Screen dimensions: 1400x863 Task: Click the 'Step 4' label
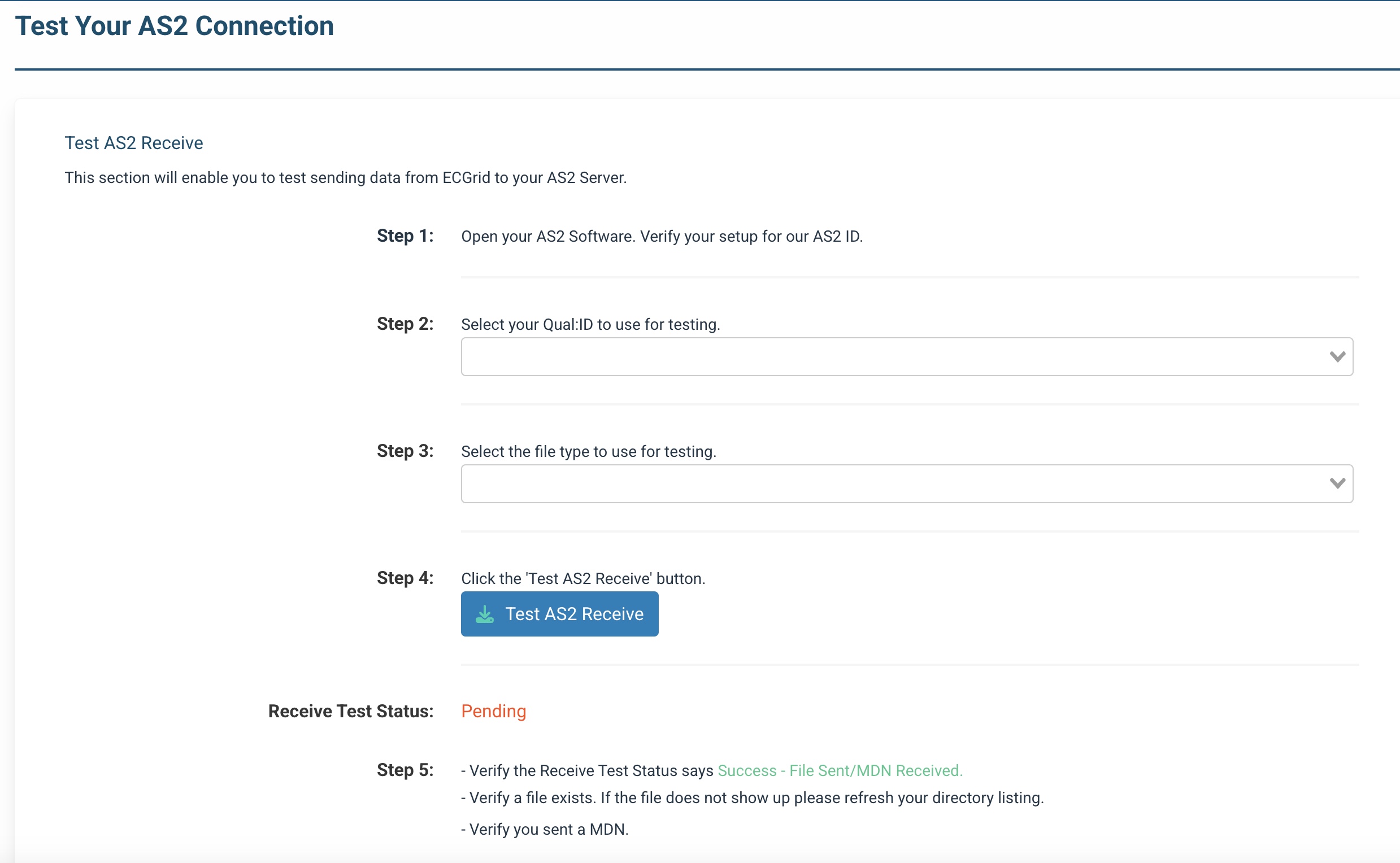pyautogui.click(x=405, y=578)
